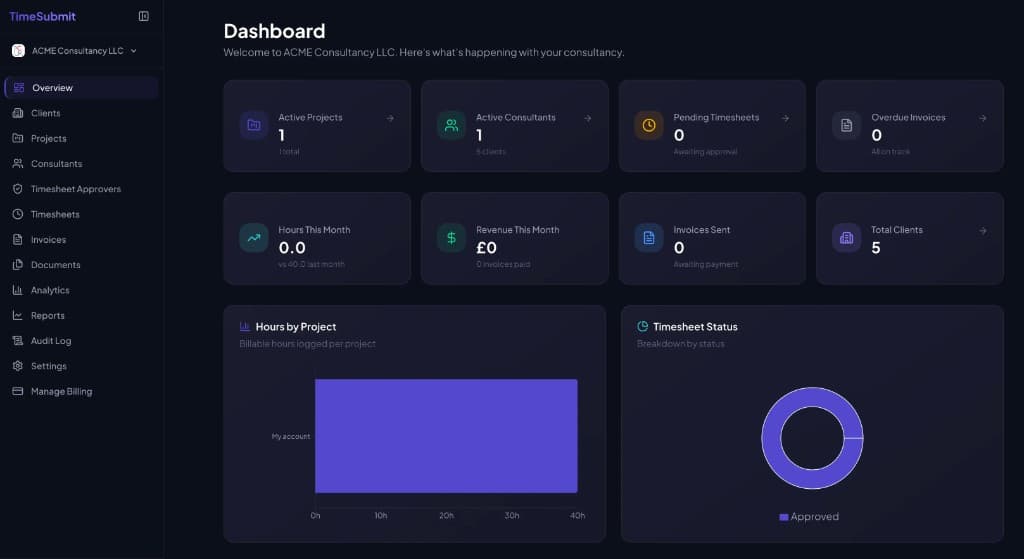Click the Invoices Sent document icon
The width and height of the screenshot is (1024, 559).
coord(648,238)
